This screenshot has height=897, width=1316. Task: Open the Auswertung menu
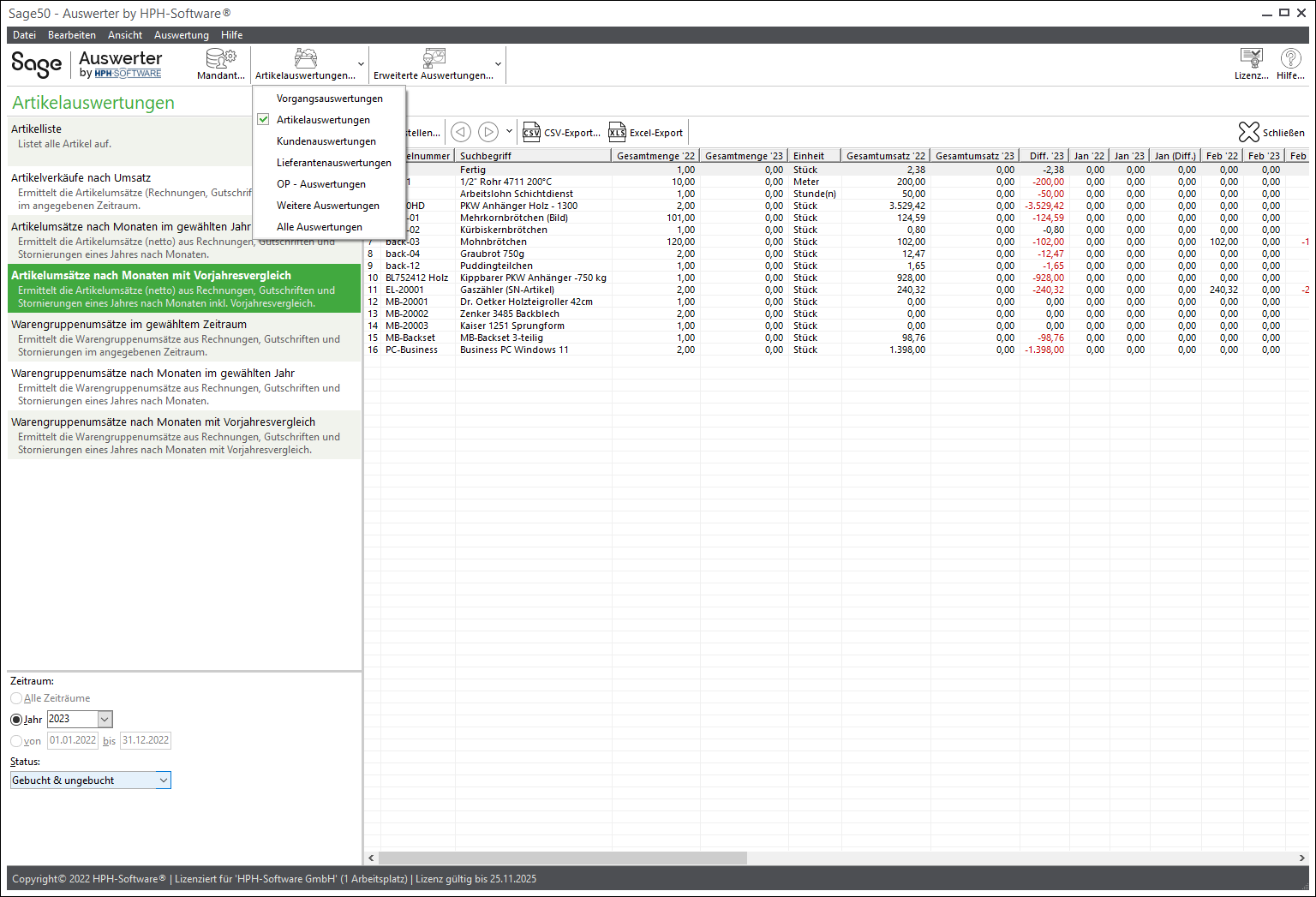point(182,35)
